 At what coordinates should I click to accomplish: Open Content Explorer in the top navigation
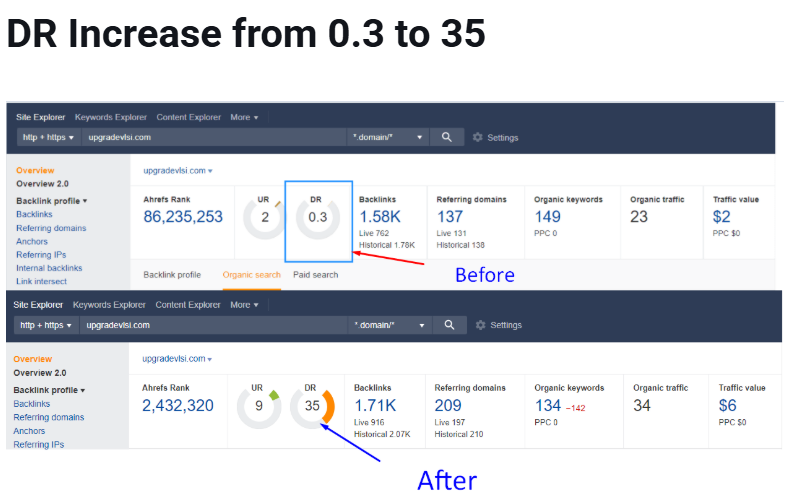click(x=189, y=117)
